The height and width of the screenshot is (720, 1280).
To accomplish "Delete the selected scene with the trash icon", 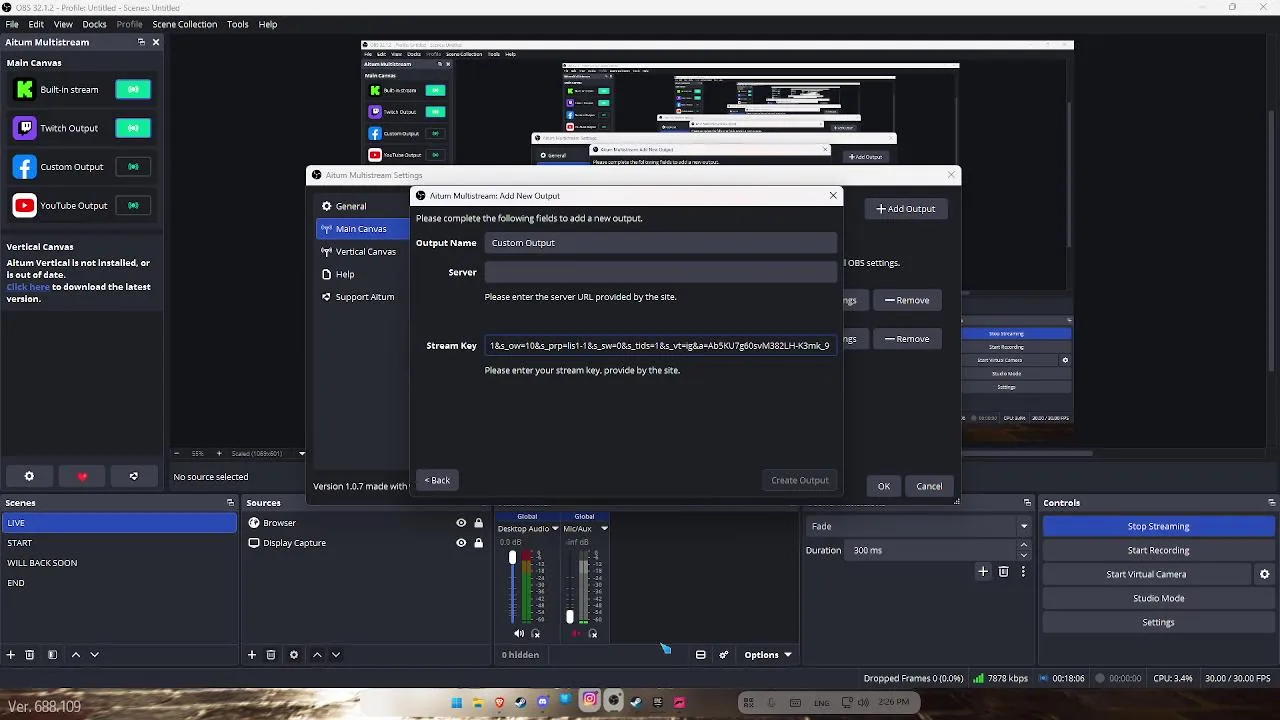I will click(30, 655).
